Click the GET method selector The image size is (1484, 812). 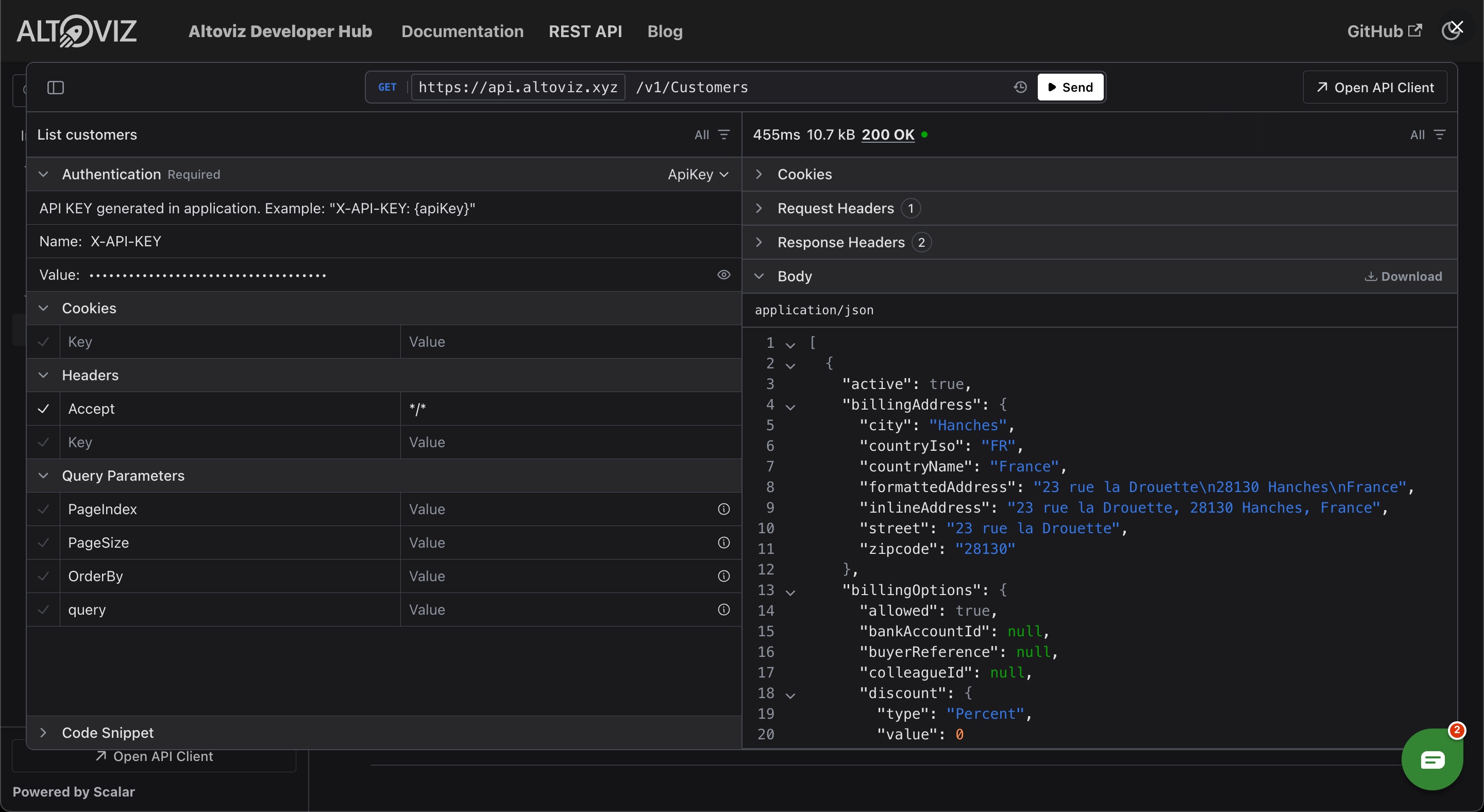(387, 87)
